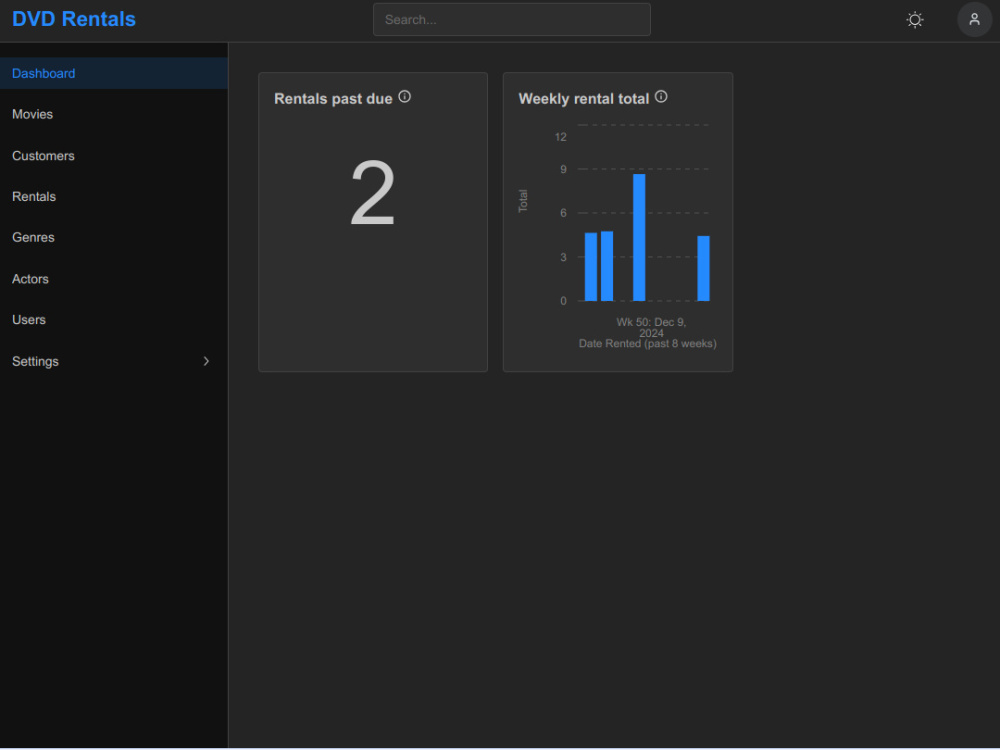Go to the Users page
The image size is (1000, 750).
click(x=114, y=320)
